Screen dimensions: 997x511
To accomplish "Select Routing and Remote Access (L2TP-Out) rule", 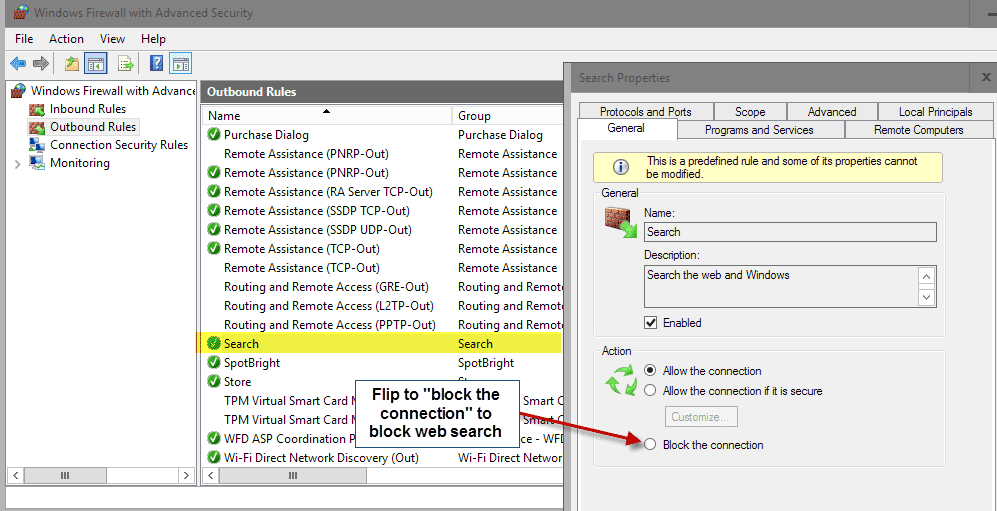I will tap(329, 306).
